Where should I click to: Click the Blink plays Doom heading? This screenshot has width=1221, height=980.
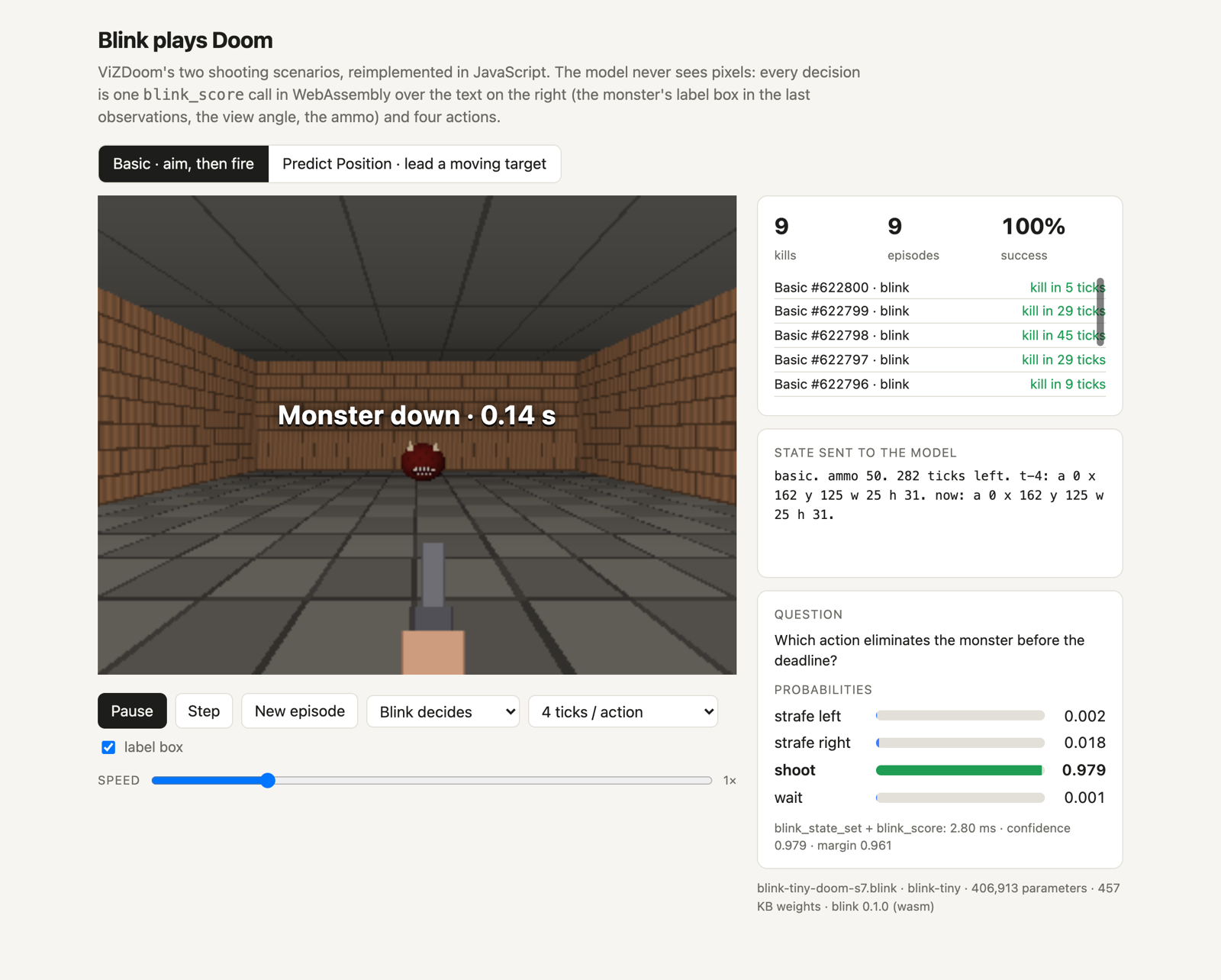(x=185, y=40)
